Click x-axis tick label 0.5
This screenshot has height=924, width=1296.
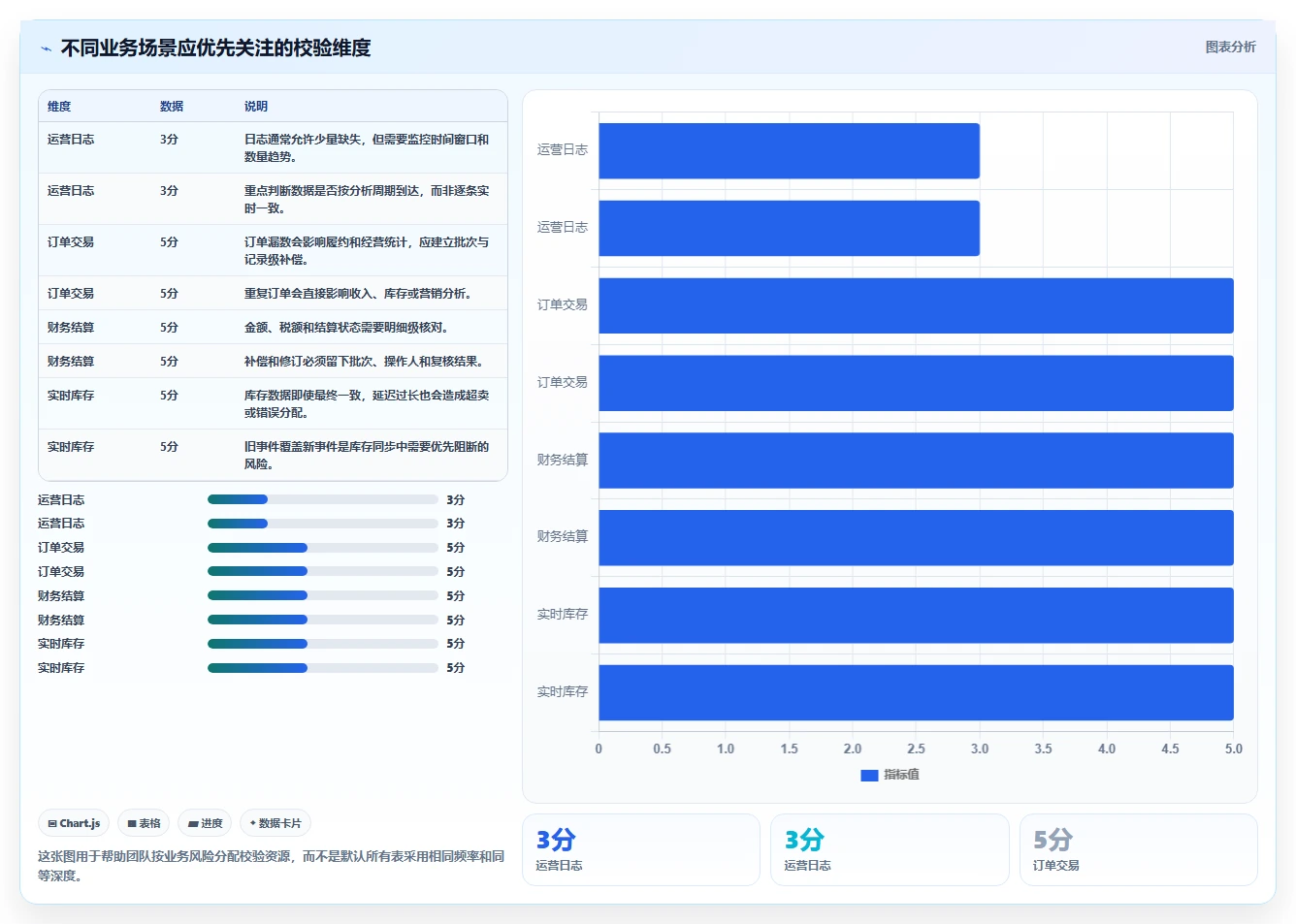pyautogui.click(x=662, y=749)
